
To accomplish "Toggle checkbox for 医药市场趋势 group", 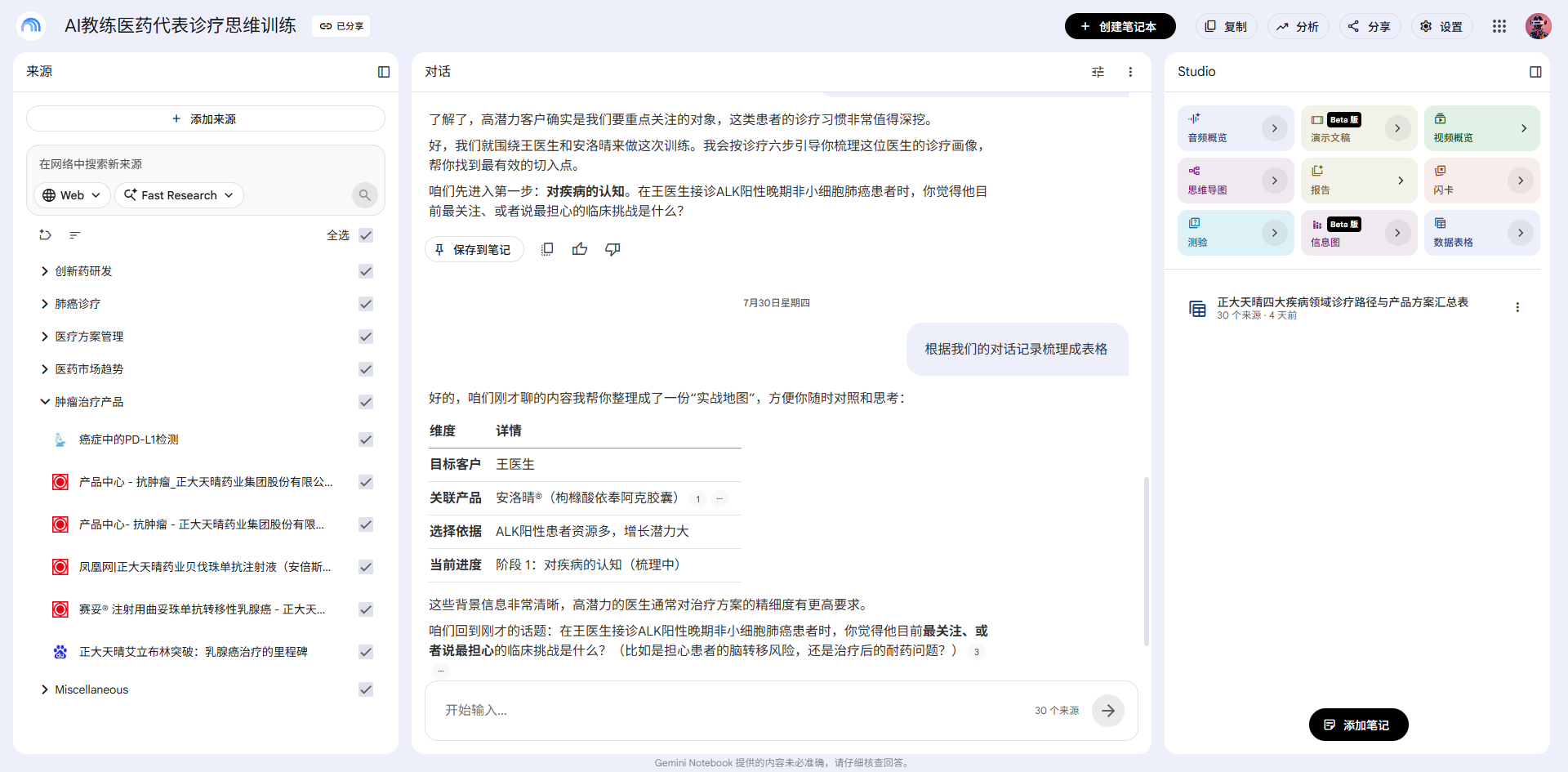I will tap(366, 369).
